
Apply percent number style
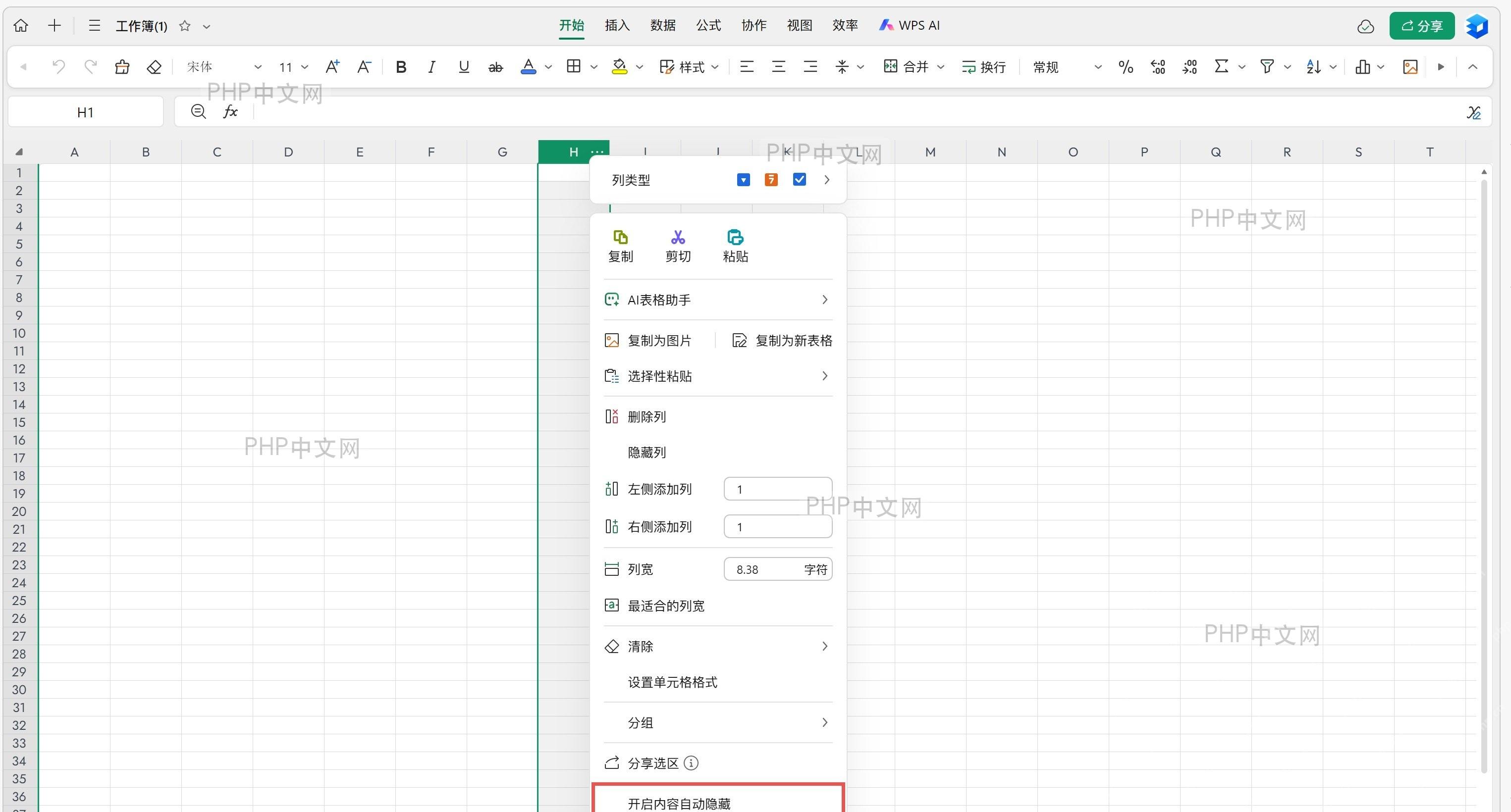pyautogui.click(x=1126, y=67)
